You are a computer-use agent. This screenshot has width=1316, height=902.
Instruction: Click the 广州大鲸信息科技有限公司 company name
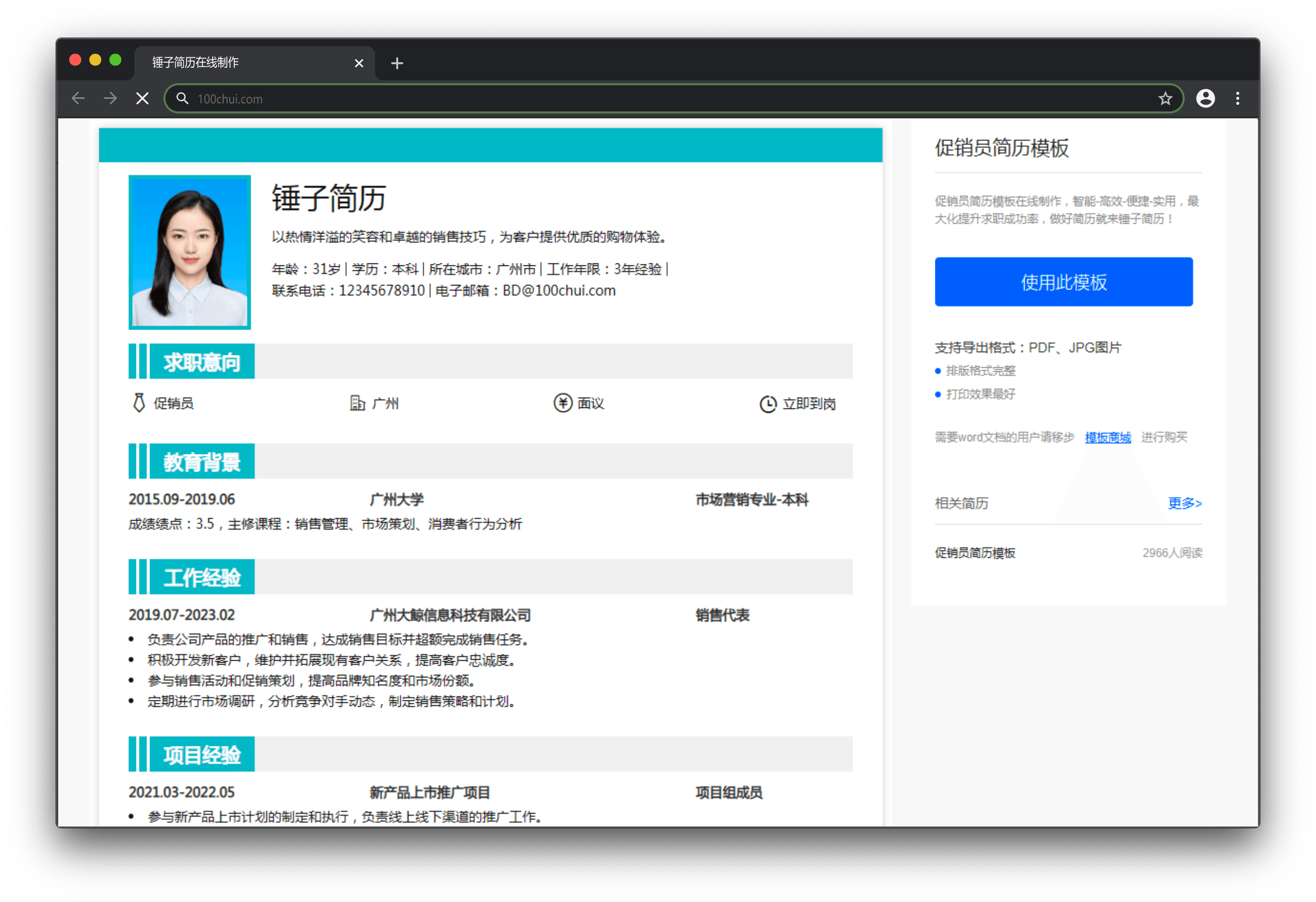tap(449, 615)
